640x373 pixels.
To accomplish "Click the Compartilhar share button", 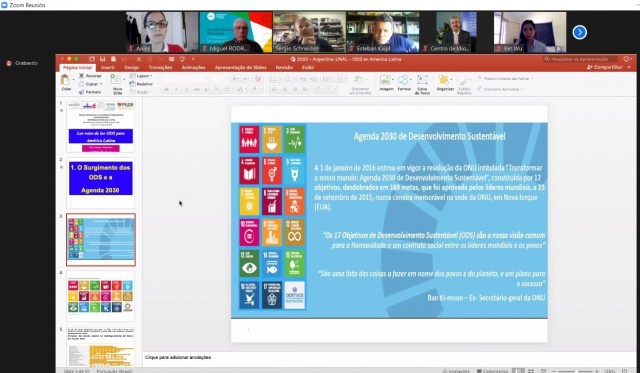I will [605, 67].
